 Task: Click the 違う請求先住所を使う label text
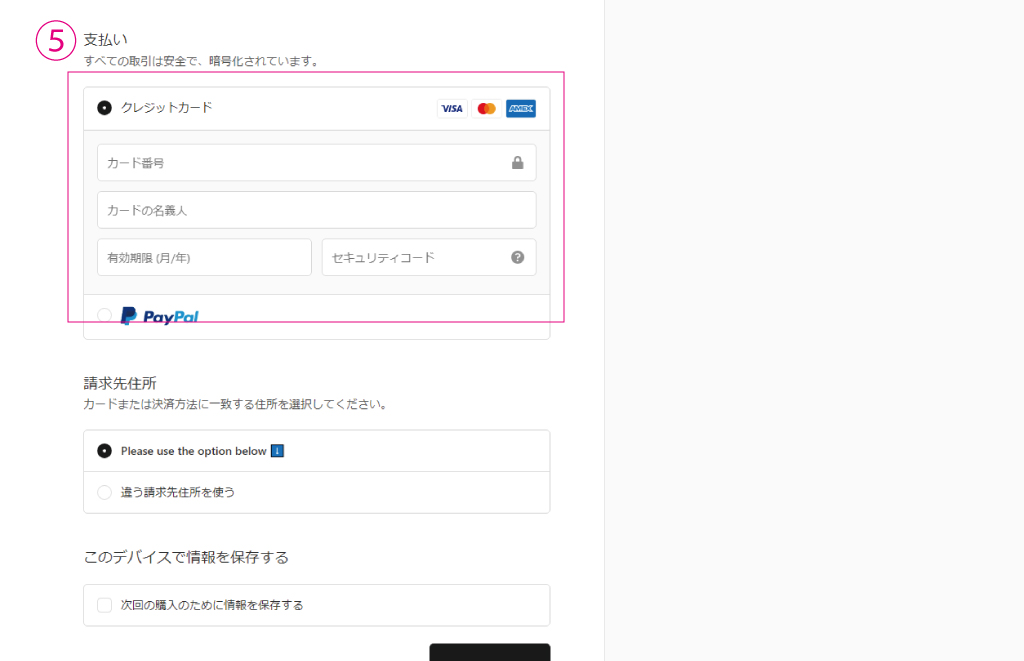(x=178, y=492)
